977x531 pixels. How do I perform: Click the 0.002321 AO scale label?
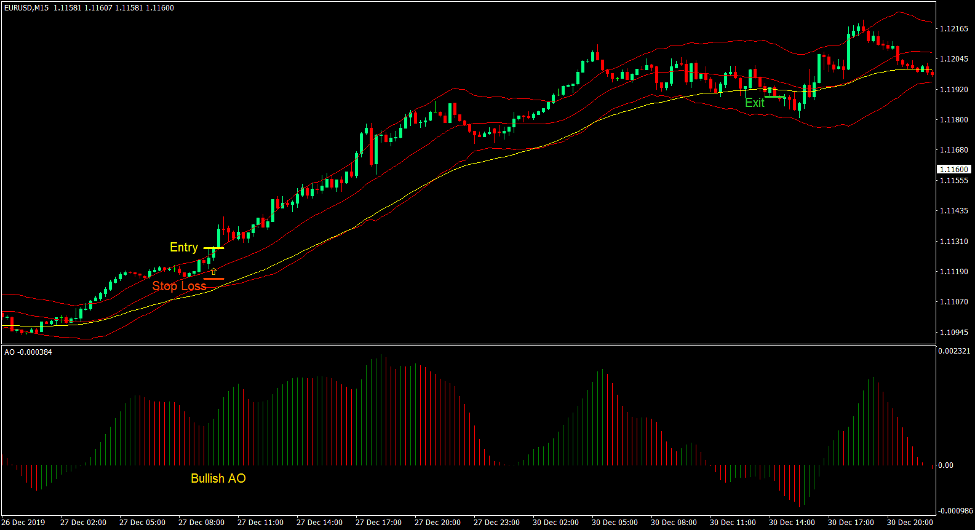pos(955,351)
